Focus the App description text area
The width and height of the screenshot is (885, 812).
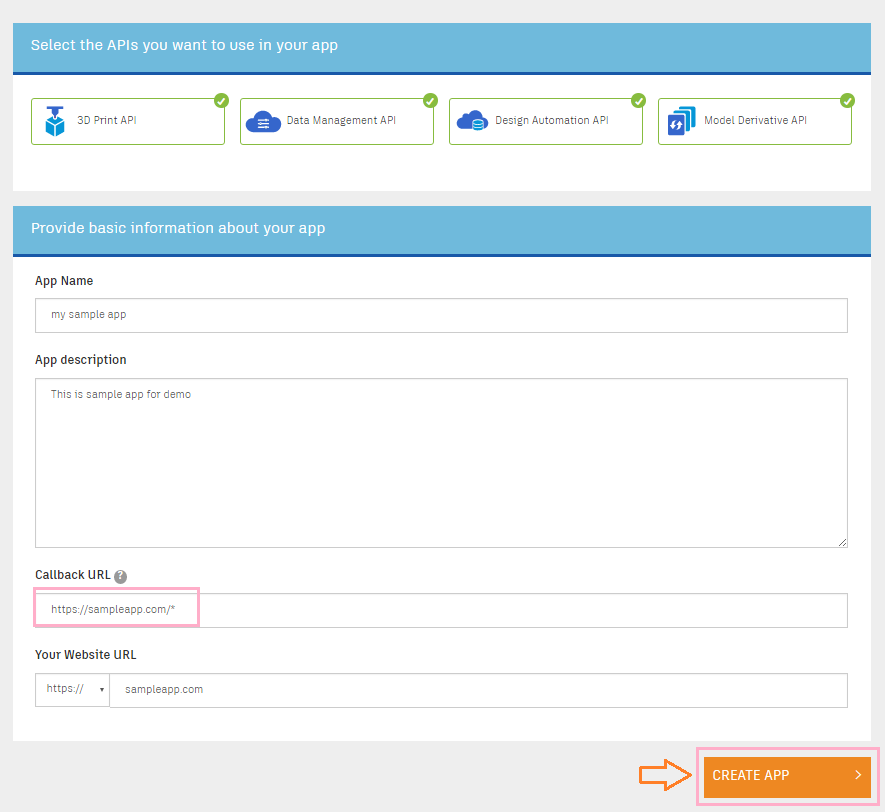(x=441, y=462)
